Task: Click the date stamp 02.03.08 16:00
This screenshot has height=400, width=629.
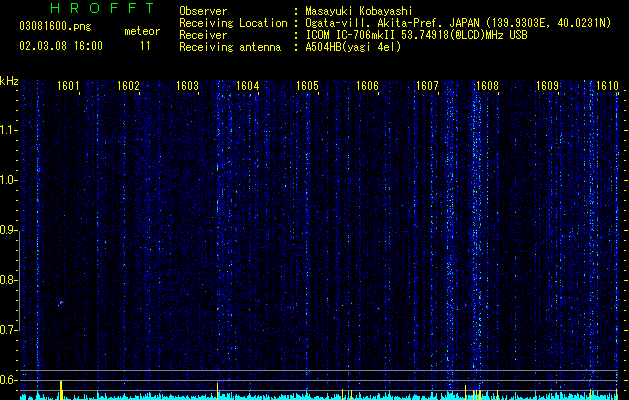Action: [x=61, y=46]
